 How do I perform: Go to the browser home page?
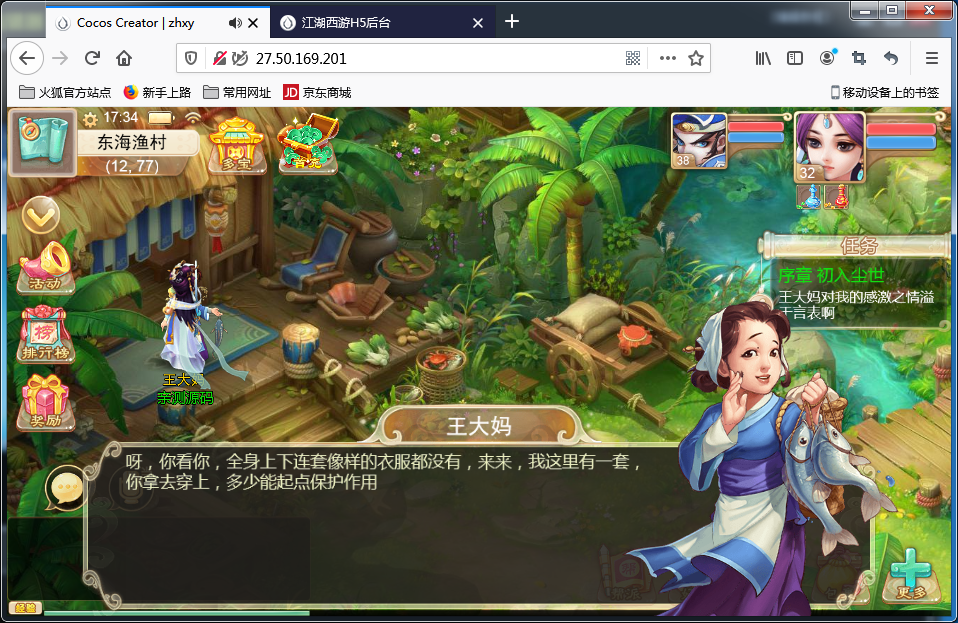[124, 58]
